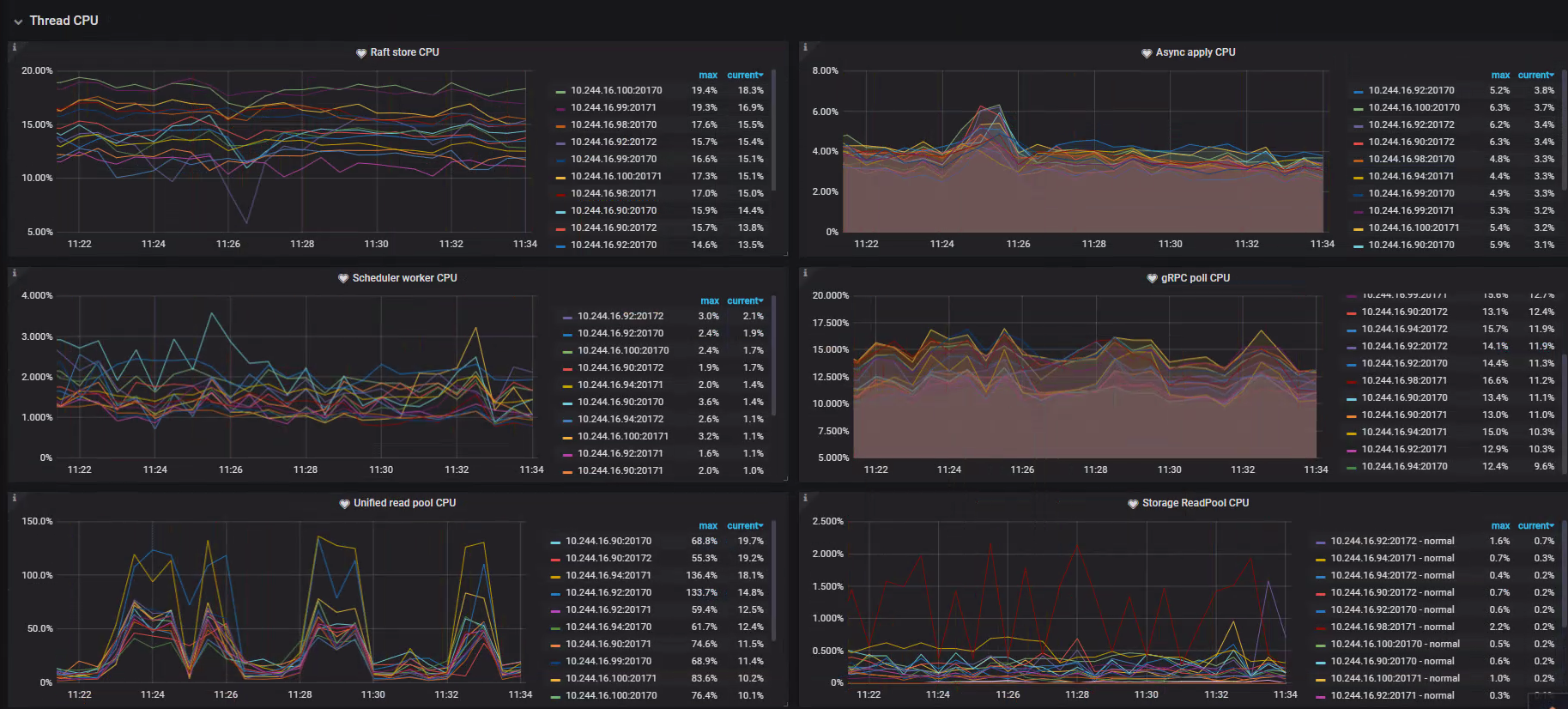The image size is (1568, 709).
Task: Toggle 10.244.16.92:20170 series in Async apply CPU legend
Action: click(x=1411, y=90)
